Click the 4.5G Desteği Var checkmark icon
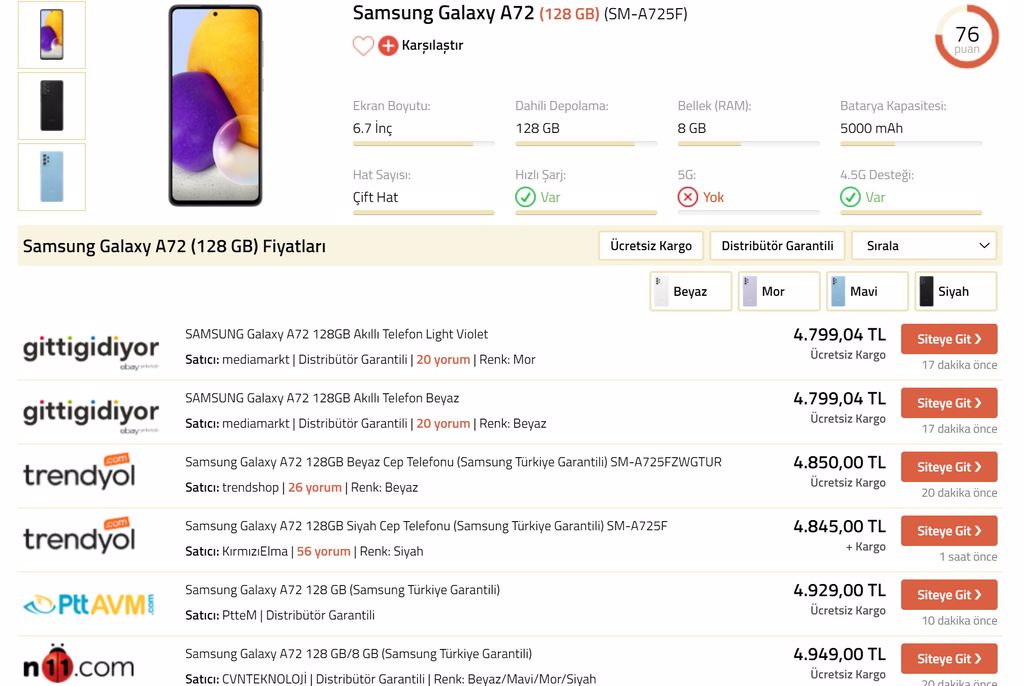The height and width of the screenshot is (686, 1024). (850, 197)
